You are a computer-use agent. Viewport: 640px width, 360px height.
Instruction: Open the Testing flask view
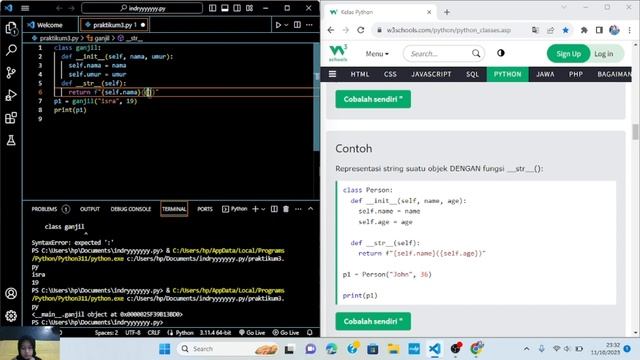point(11,140)
